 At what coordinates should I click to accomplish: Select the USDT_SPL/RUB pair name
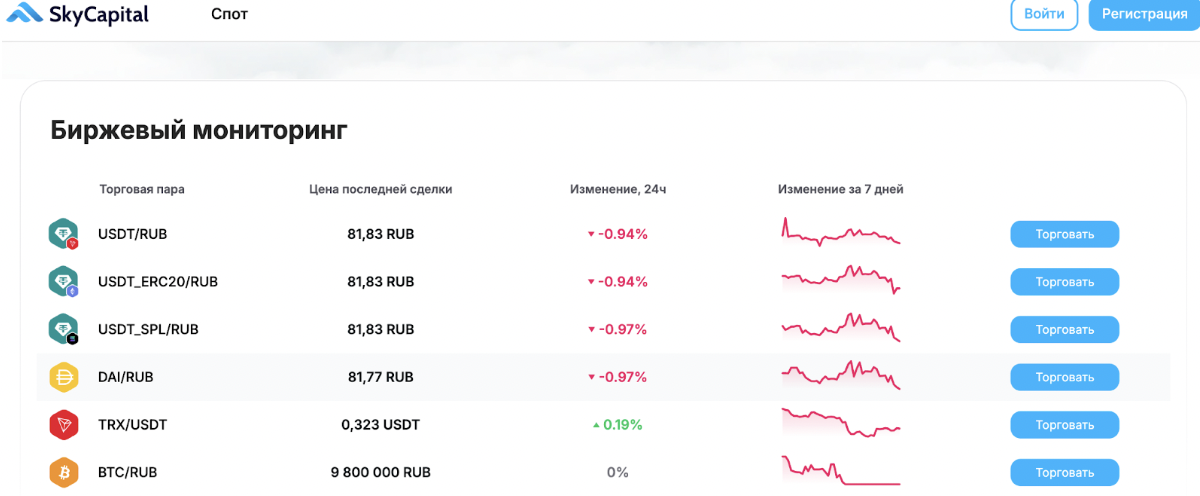148,329
